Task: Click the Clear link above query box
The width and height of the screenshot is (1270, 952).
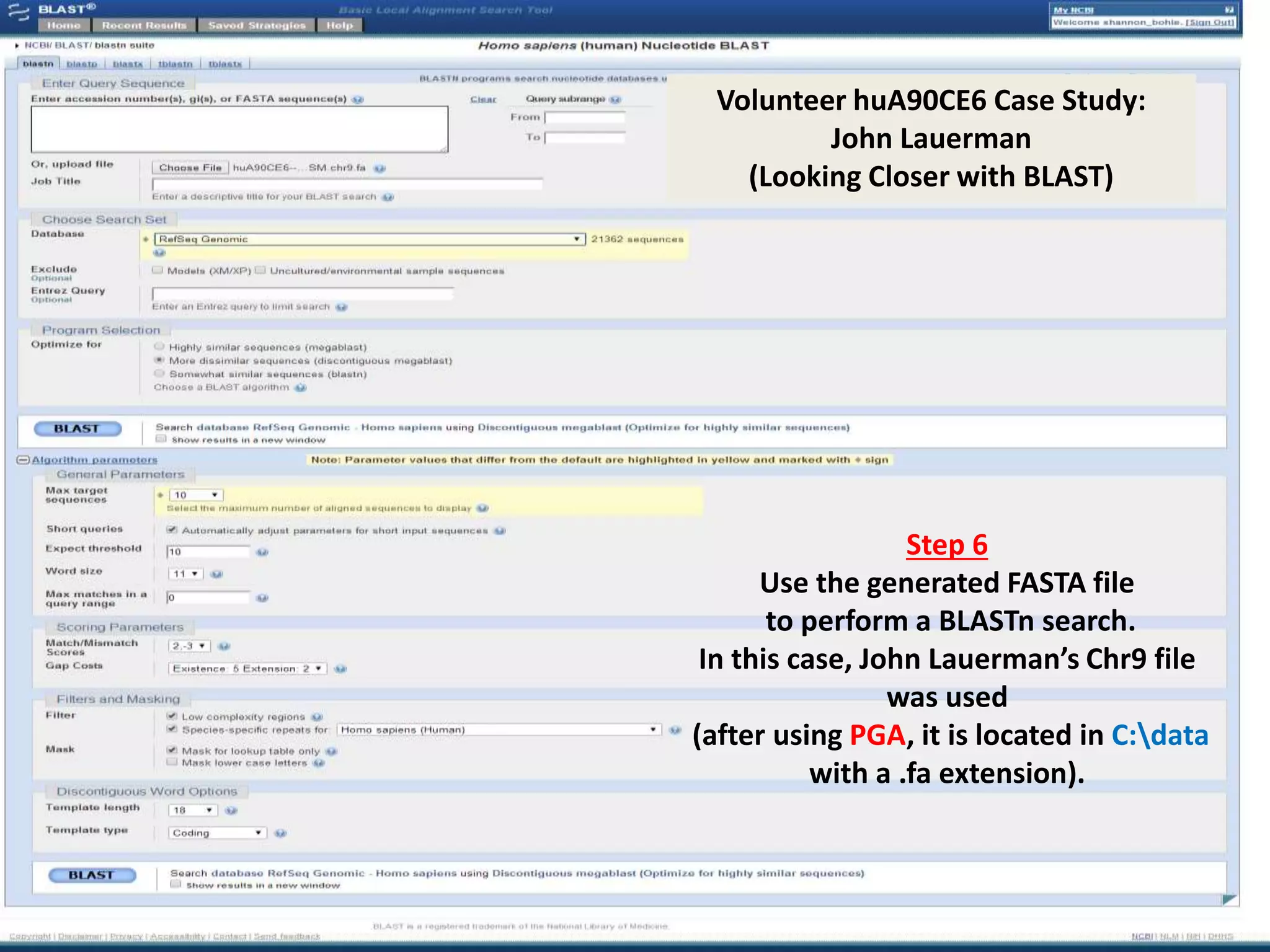Action: (x=483, y=99)
